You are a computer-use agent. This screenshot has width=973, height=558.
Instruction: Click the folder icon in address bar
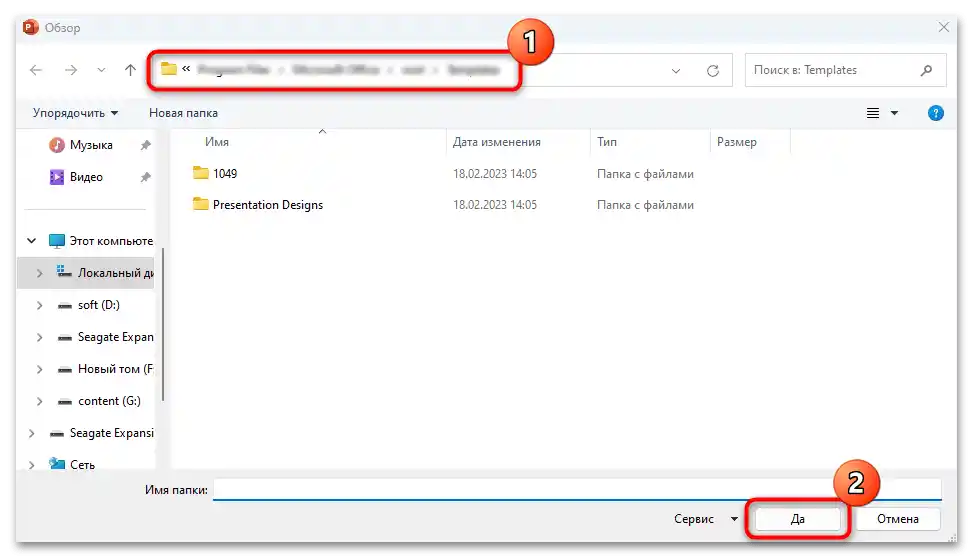169,68
